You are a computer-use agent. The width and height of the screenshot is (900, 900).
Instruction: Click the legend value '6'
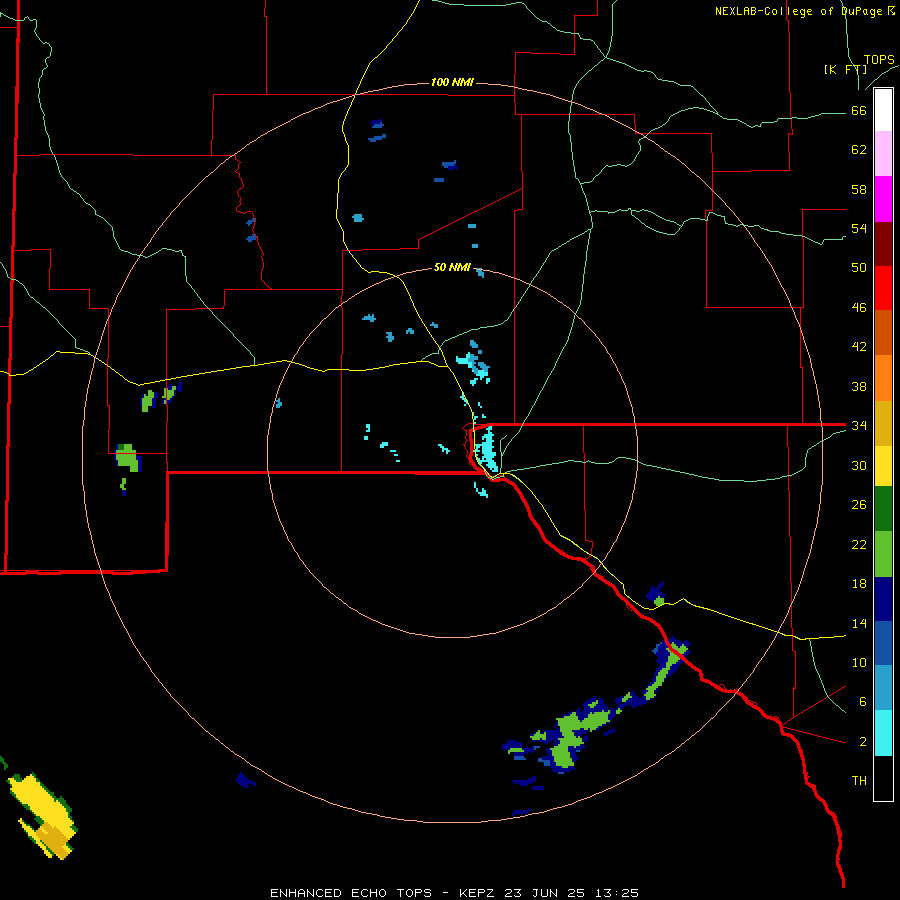tap(863, 701)
